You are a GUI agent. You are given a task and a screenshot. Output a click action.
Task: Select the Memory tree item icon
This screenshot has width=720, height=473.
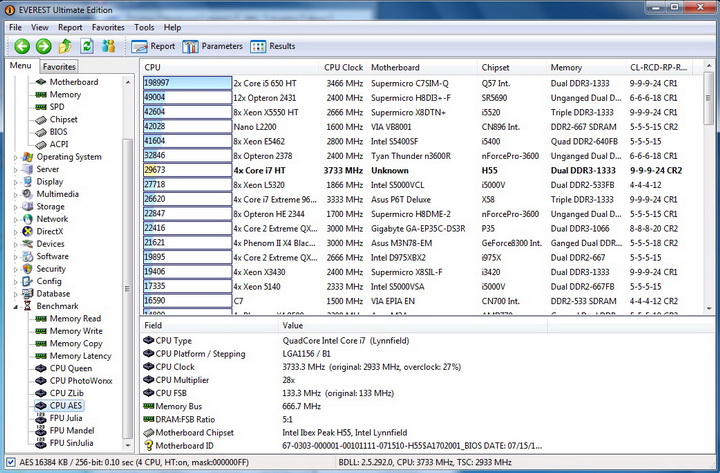tap(41, 95)
